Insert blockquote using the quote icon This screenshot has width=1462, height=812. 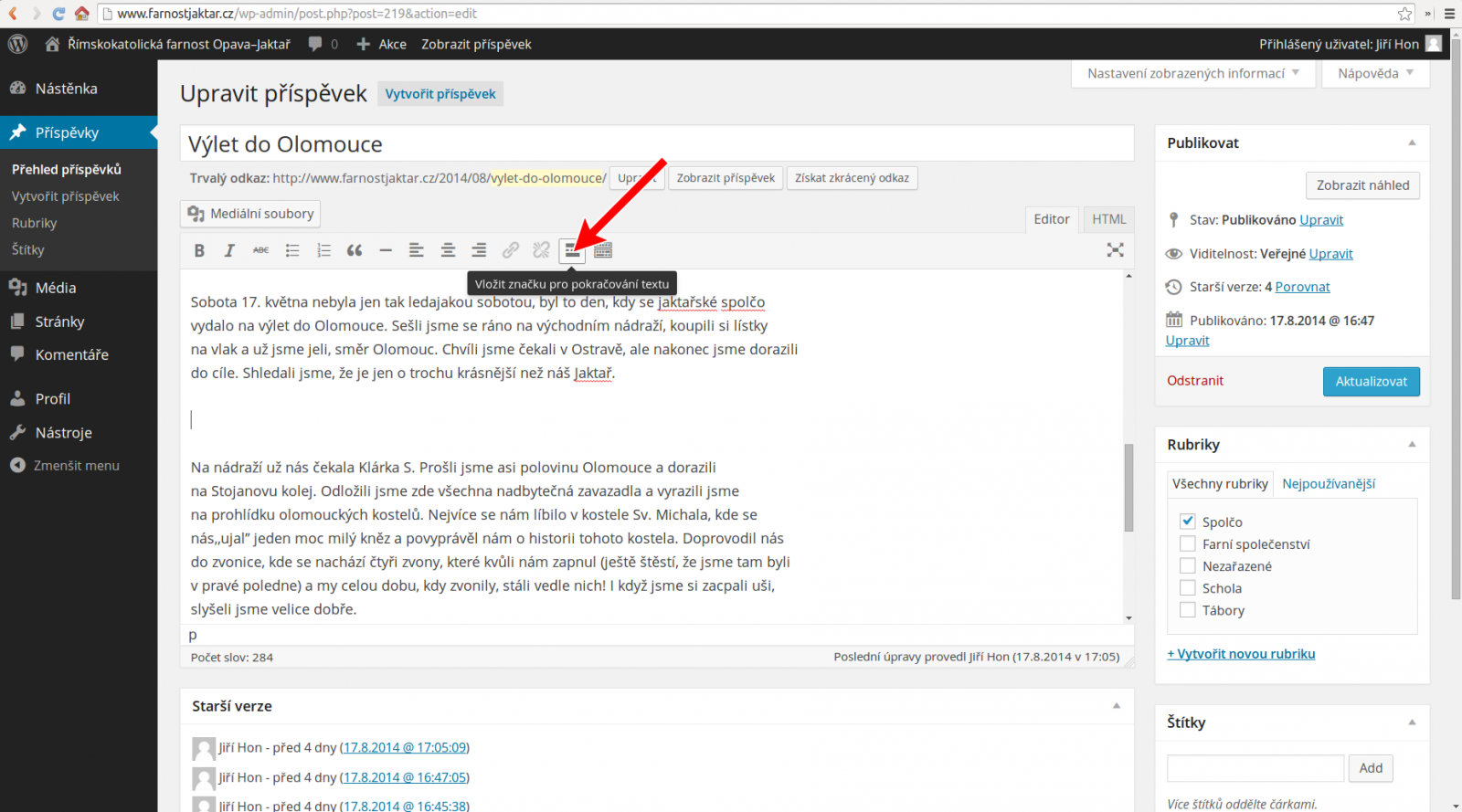tap(355, 250)
